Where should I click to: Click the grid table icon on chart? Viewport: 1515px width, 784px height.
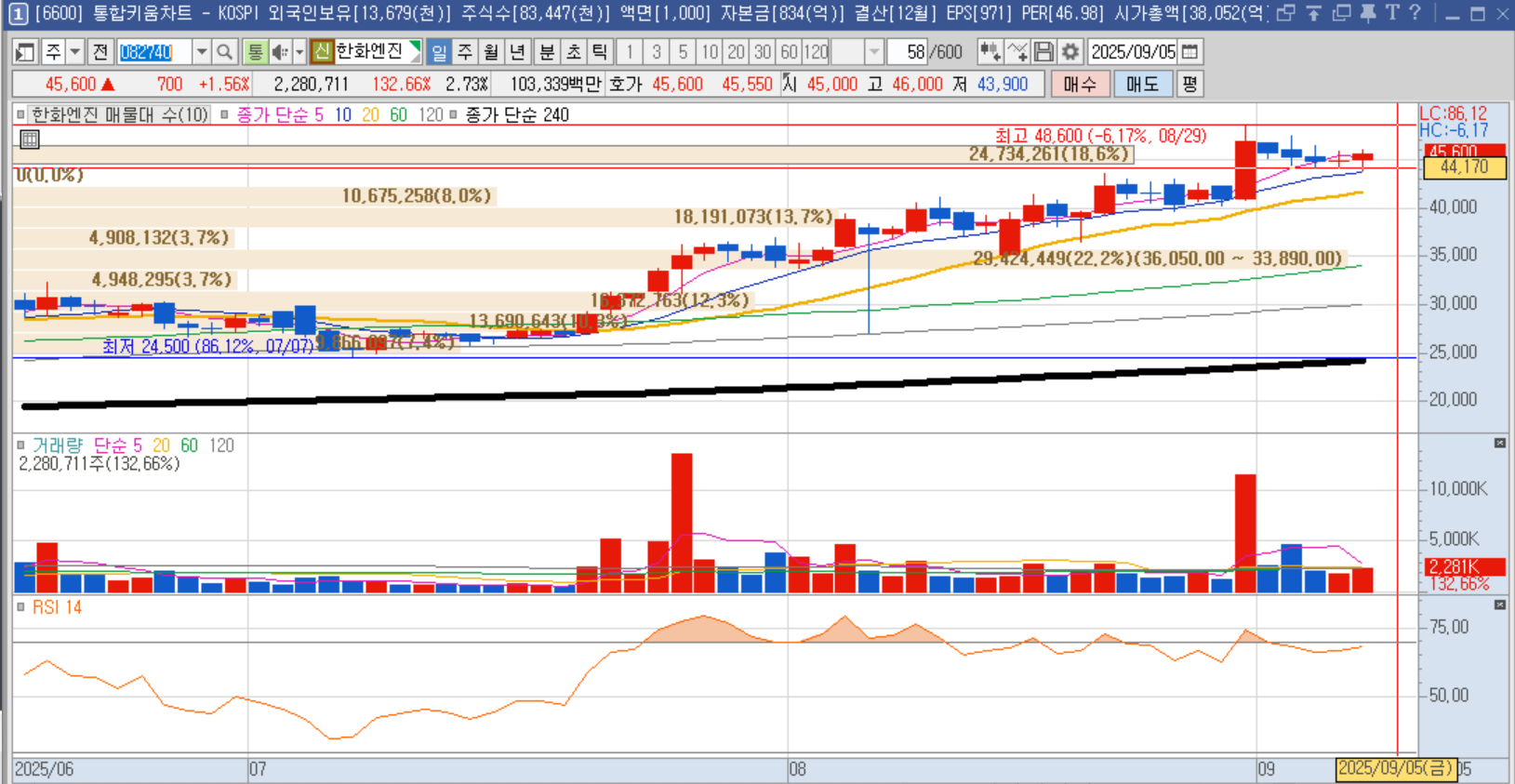click(x=30, y=140)
